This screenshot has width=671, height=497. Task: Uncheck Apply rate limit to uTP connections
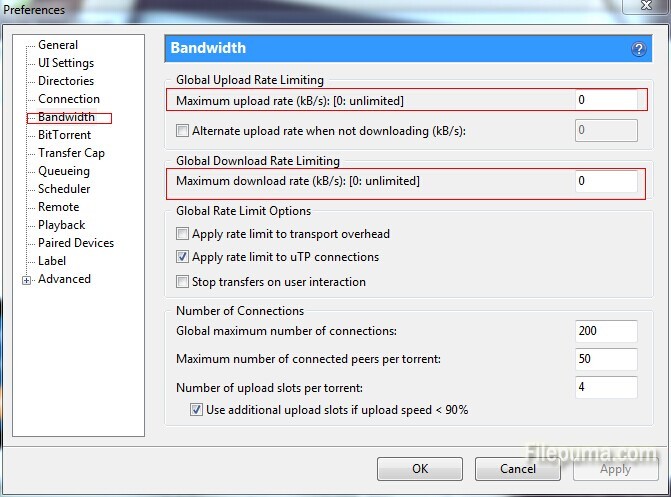tap(182, 258)
